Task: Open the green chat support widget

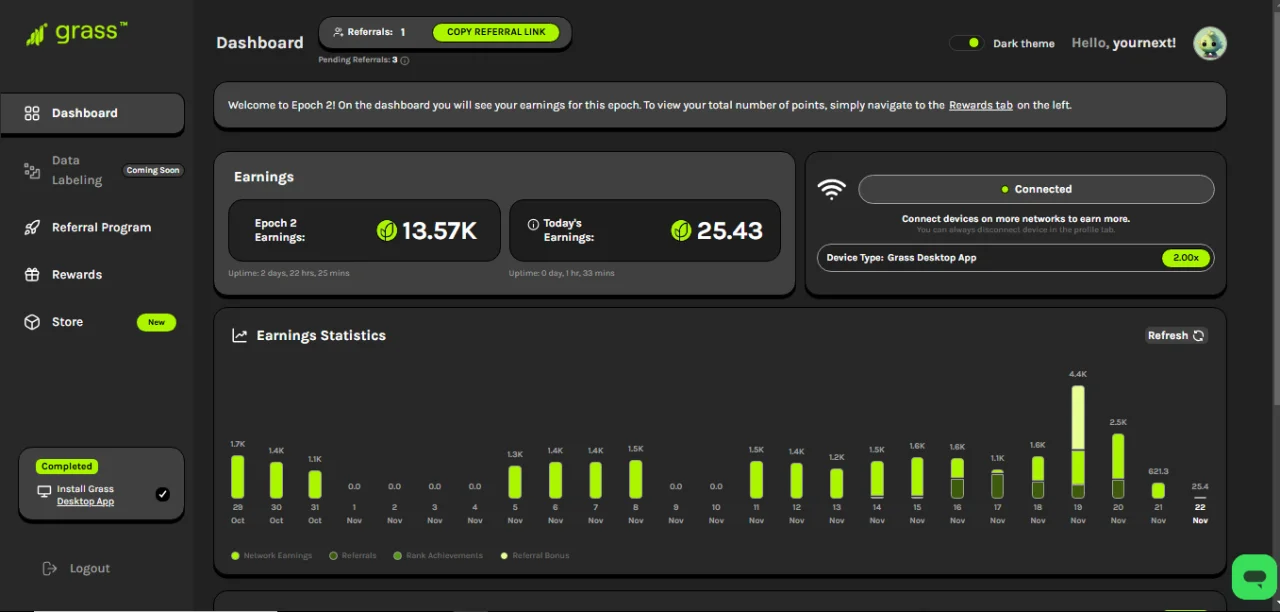Action: pyautogui.click(x=1253, y=577)
